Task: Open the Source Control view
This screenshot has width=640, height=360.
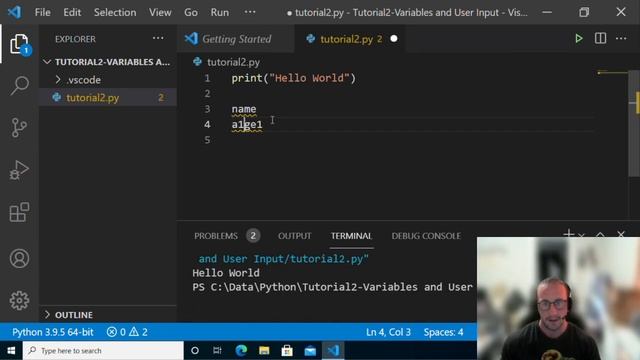Action: pyautogui.click(x=19, y=128)
